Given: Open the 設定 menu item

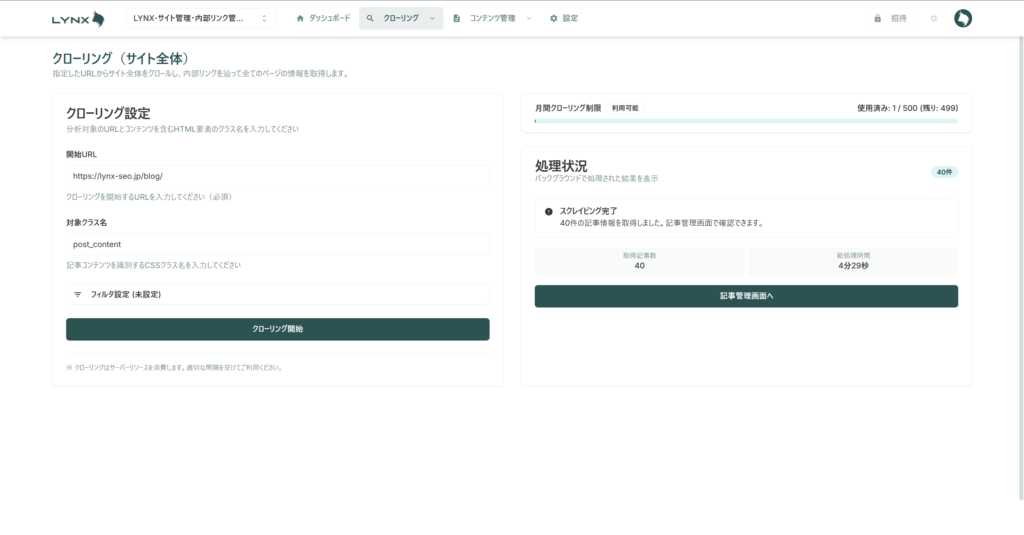Looking at the screenshot, I should 570,18.
